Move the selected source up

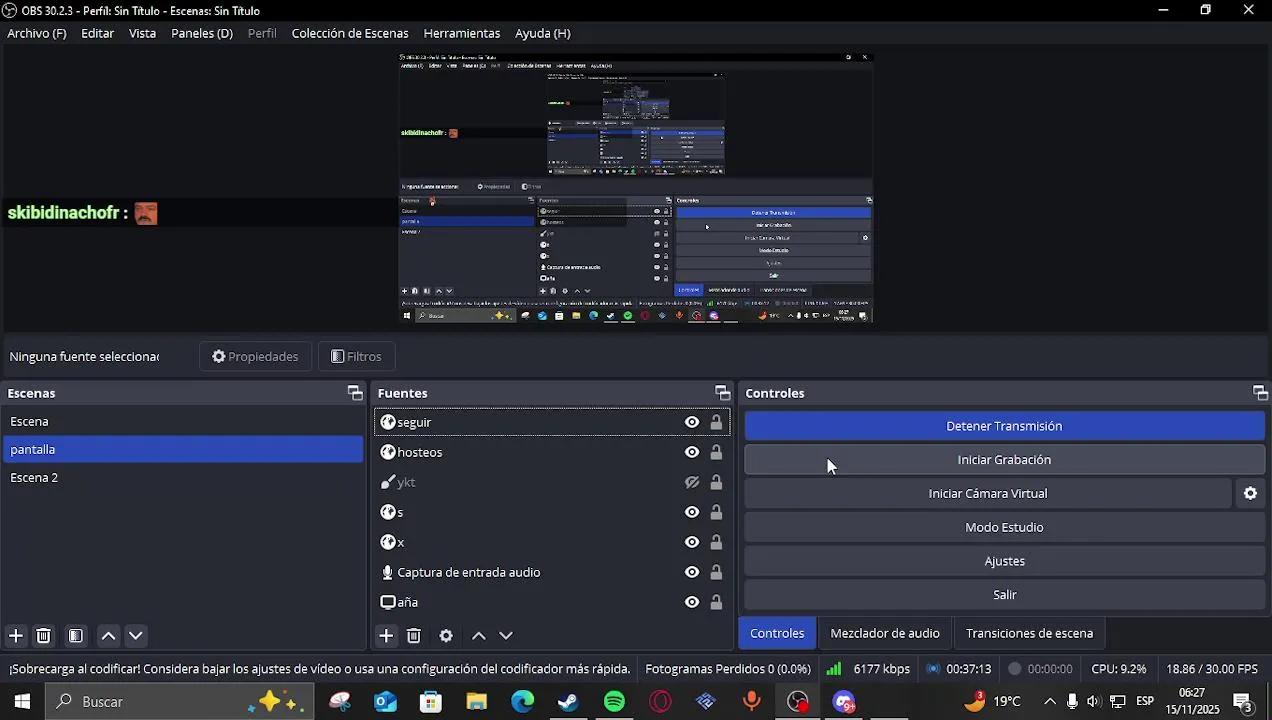coord(479,636)
